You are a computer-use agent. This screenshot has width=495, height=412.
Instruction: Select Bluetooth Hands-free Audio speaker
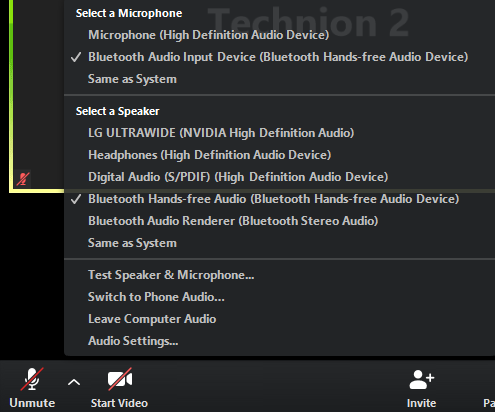click(x=273, y=199)
